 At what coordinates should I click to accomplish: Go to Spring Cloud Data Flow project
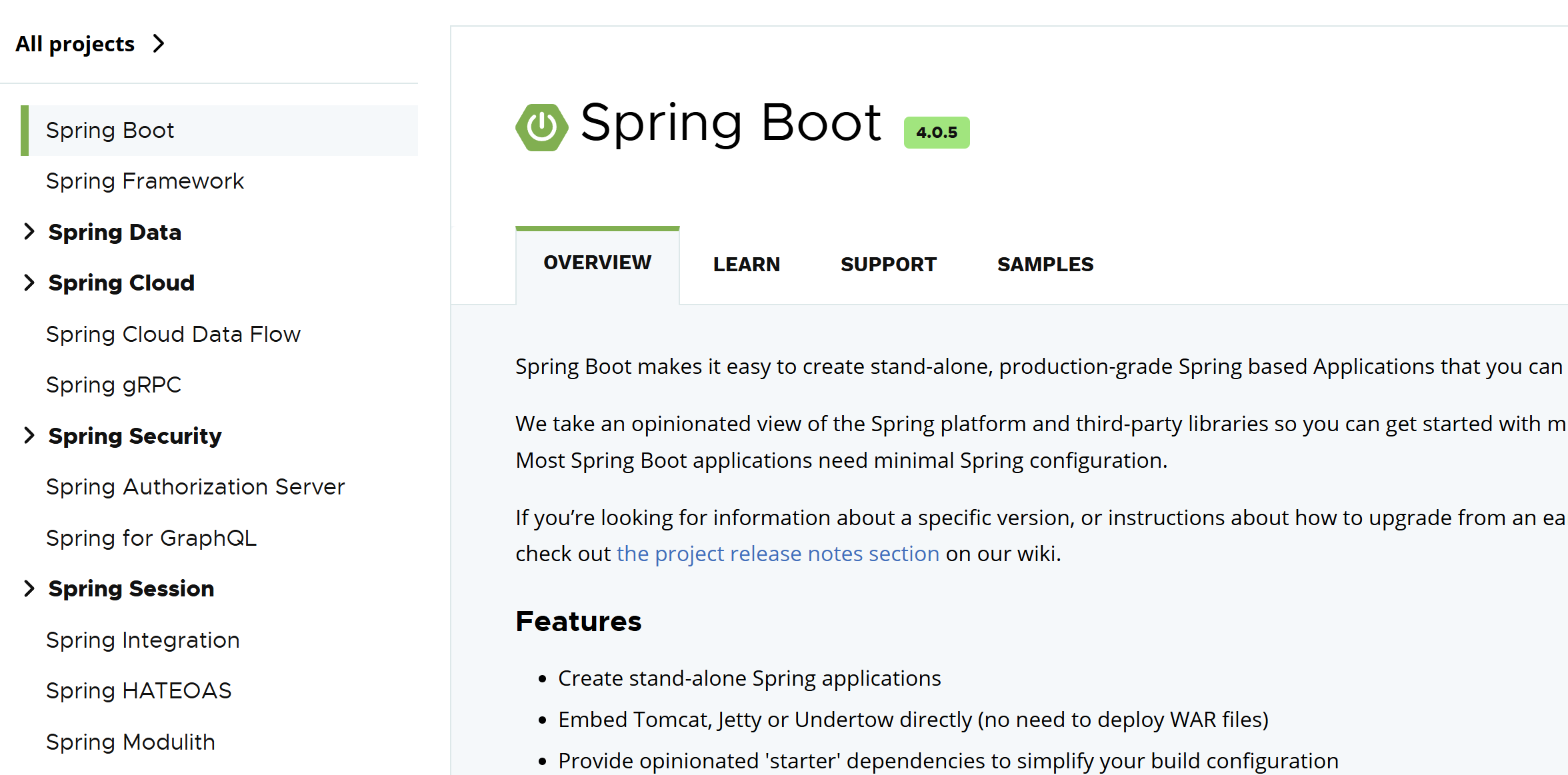[173, 335]
